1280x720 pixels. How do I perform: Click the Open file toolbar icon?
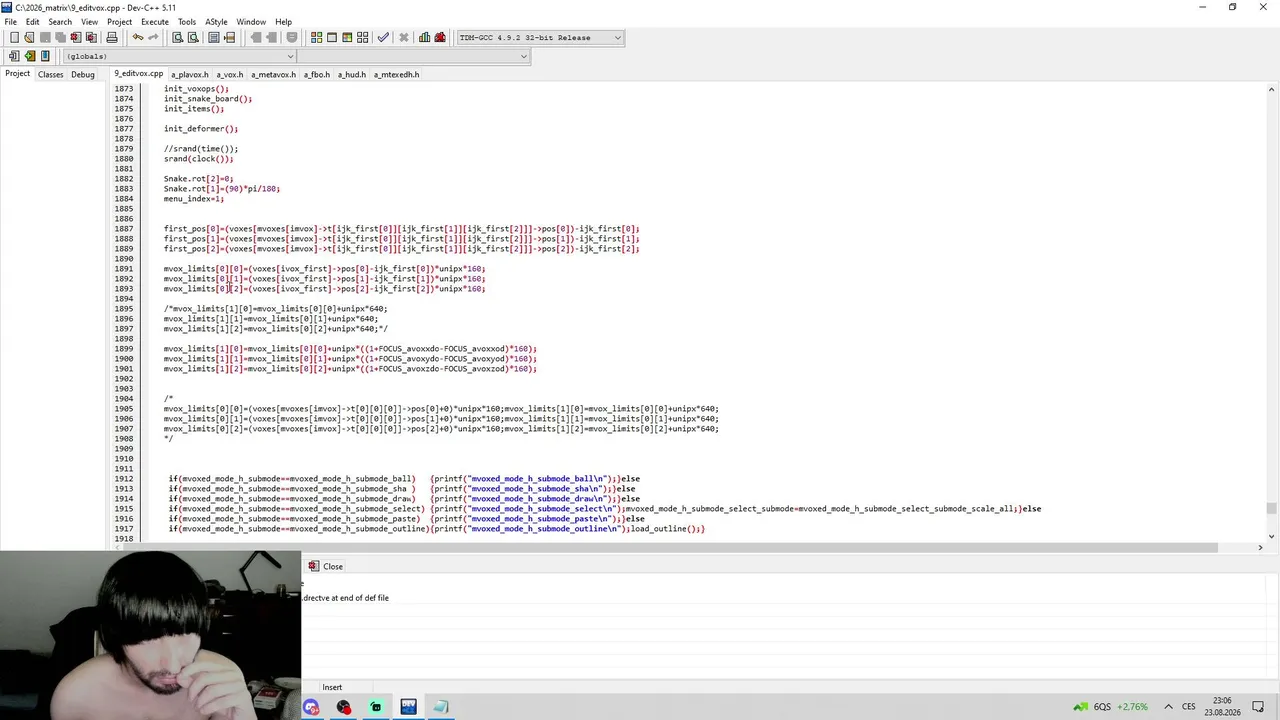pyautogui.click(x=29, y=38)
